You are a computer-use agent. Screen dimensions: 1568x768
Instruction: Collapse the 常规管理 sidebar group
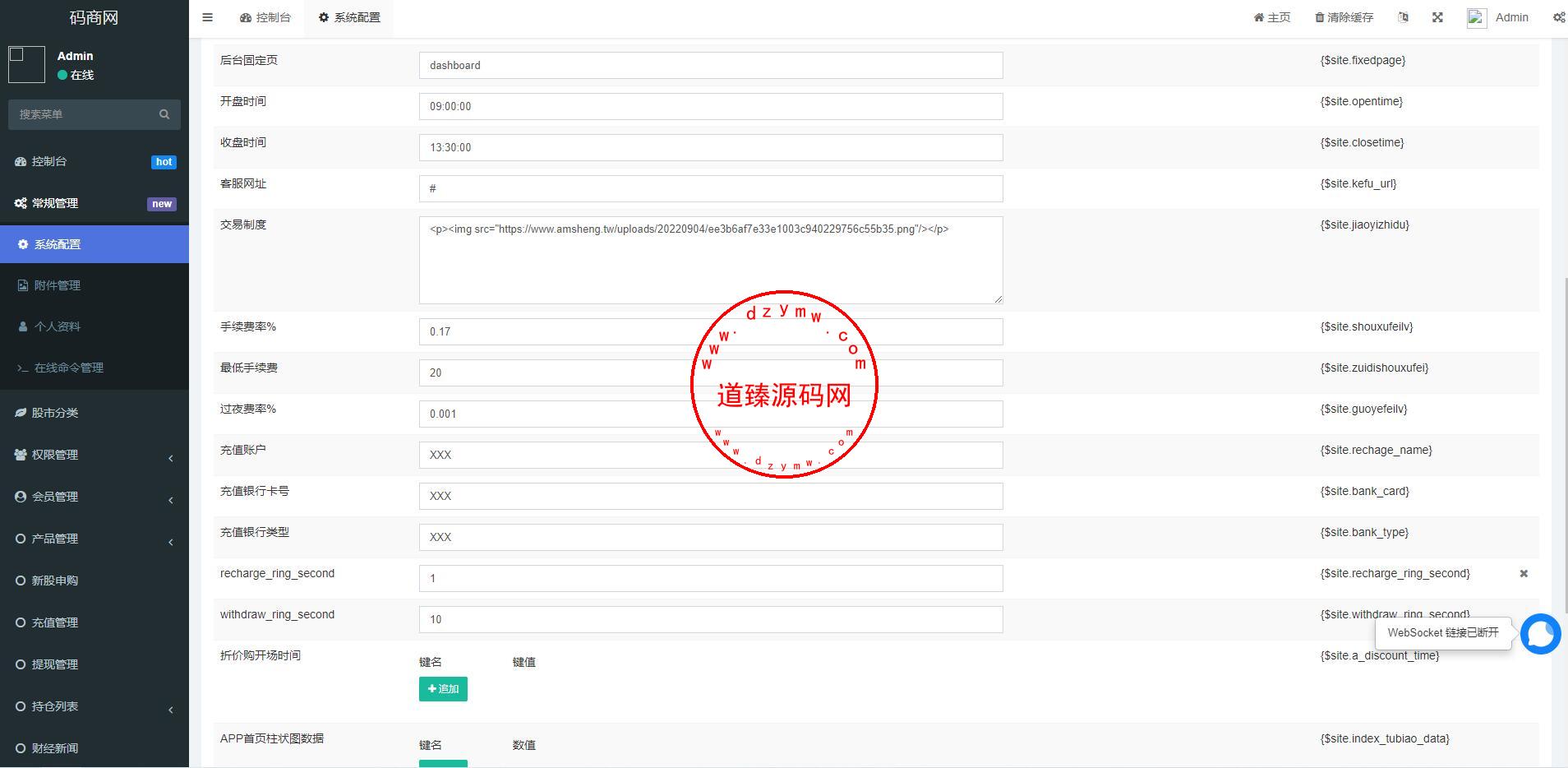(x=95, y=203)
